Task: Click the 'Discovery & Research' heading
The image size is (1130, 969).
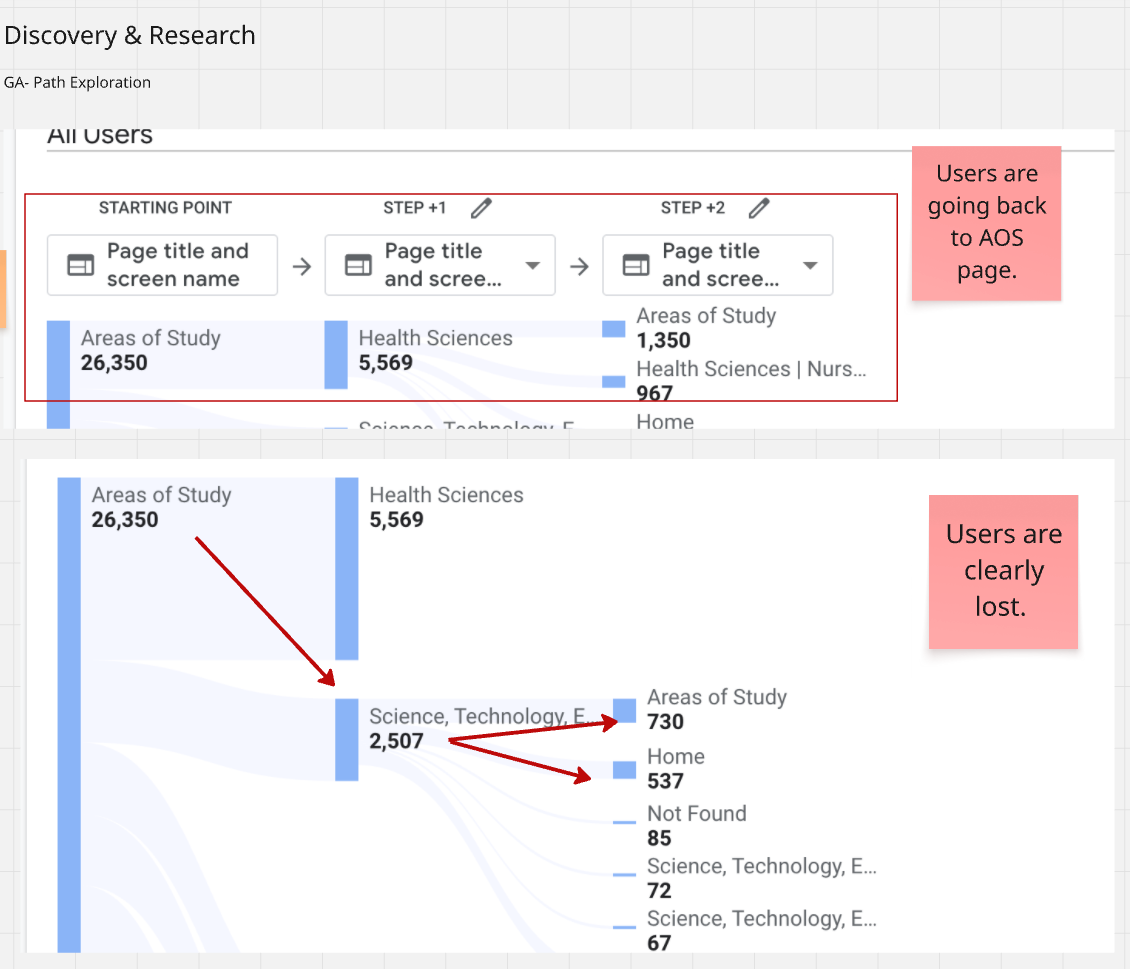Action: [130, 35]
